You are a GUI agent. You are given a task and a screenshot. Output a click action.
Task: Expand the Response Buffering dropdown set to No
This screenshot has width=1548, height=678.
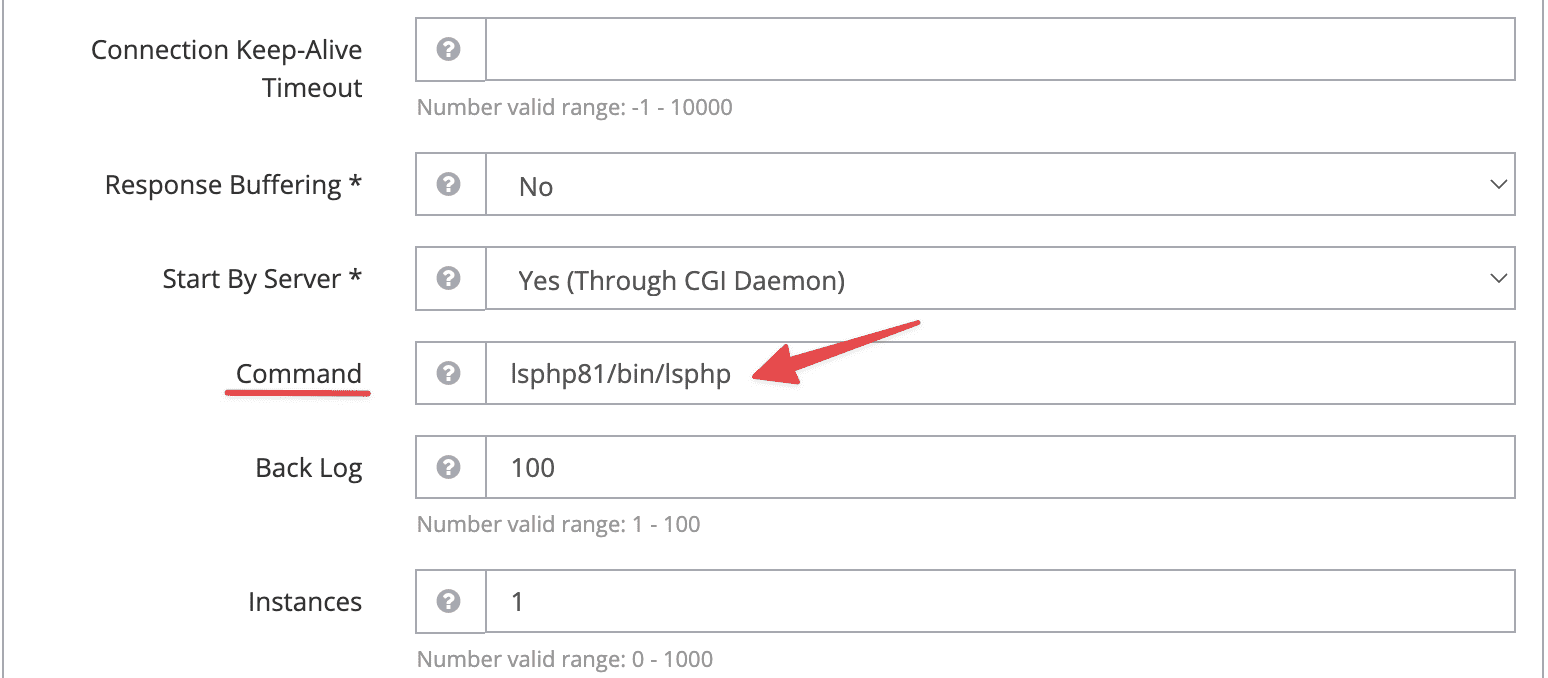[1000, 185]
